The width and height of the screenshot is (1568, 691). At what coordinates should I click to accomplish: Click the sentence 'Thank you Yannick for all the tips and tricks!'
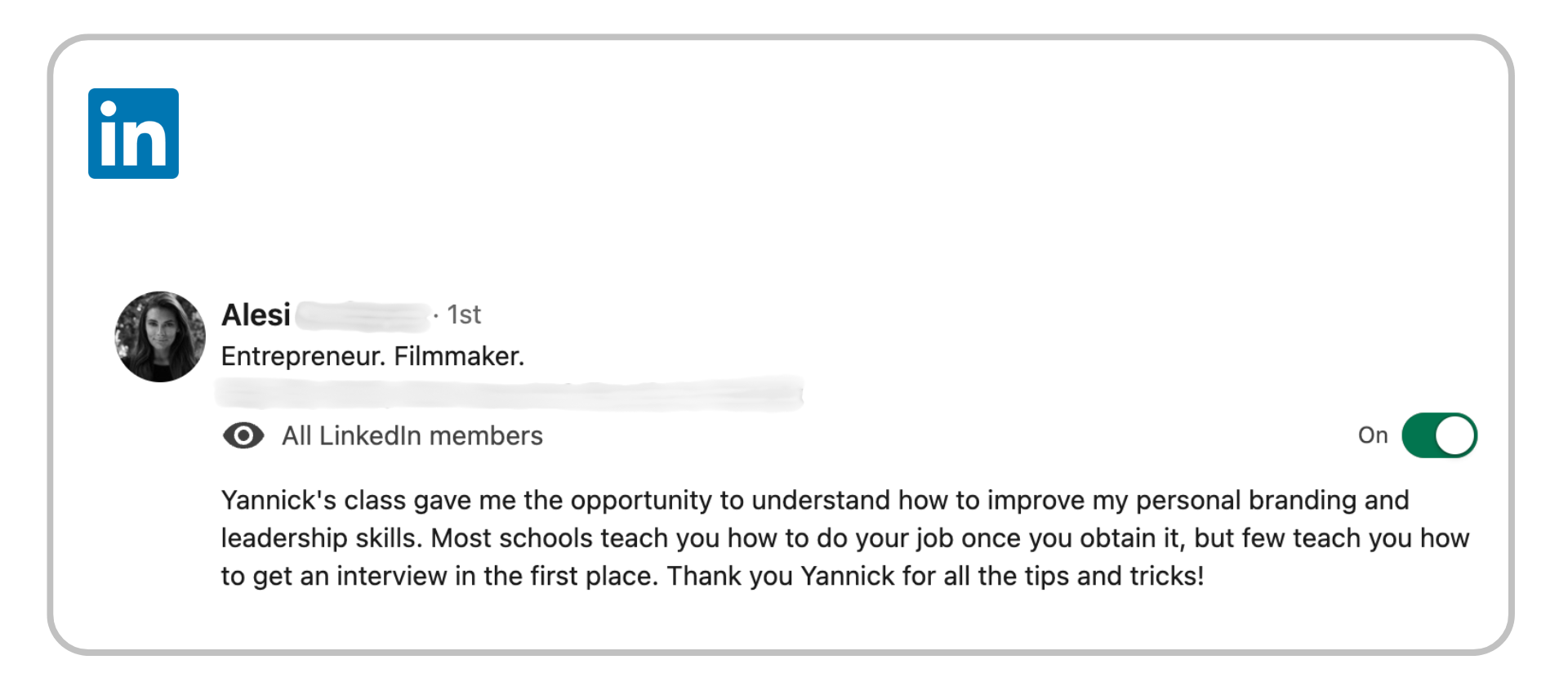pyautogui.click(x=935, y=576)
